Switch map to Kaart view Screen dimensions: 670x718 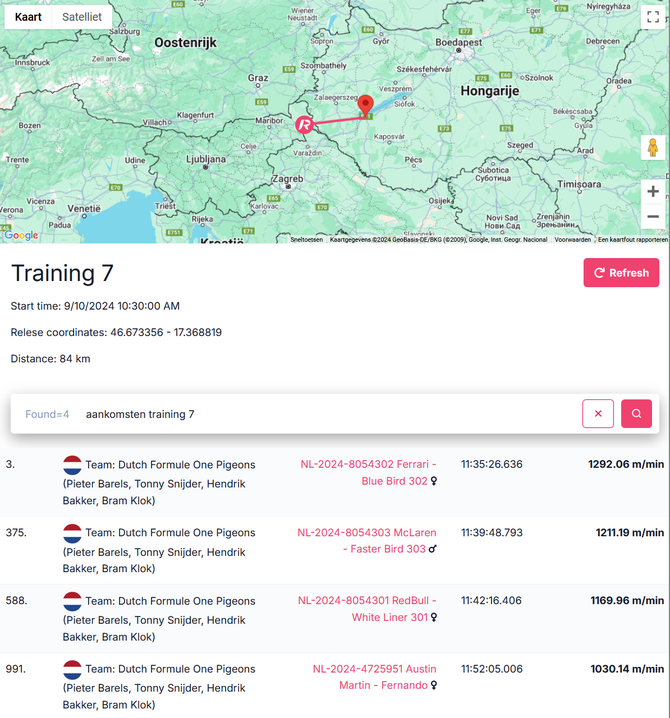pos(28,17)
